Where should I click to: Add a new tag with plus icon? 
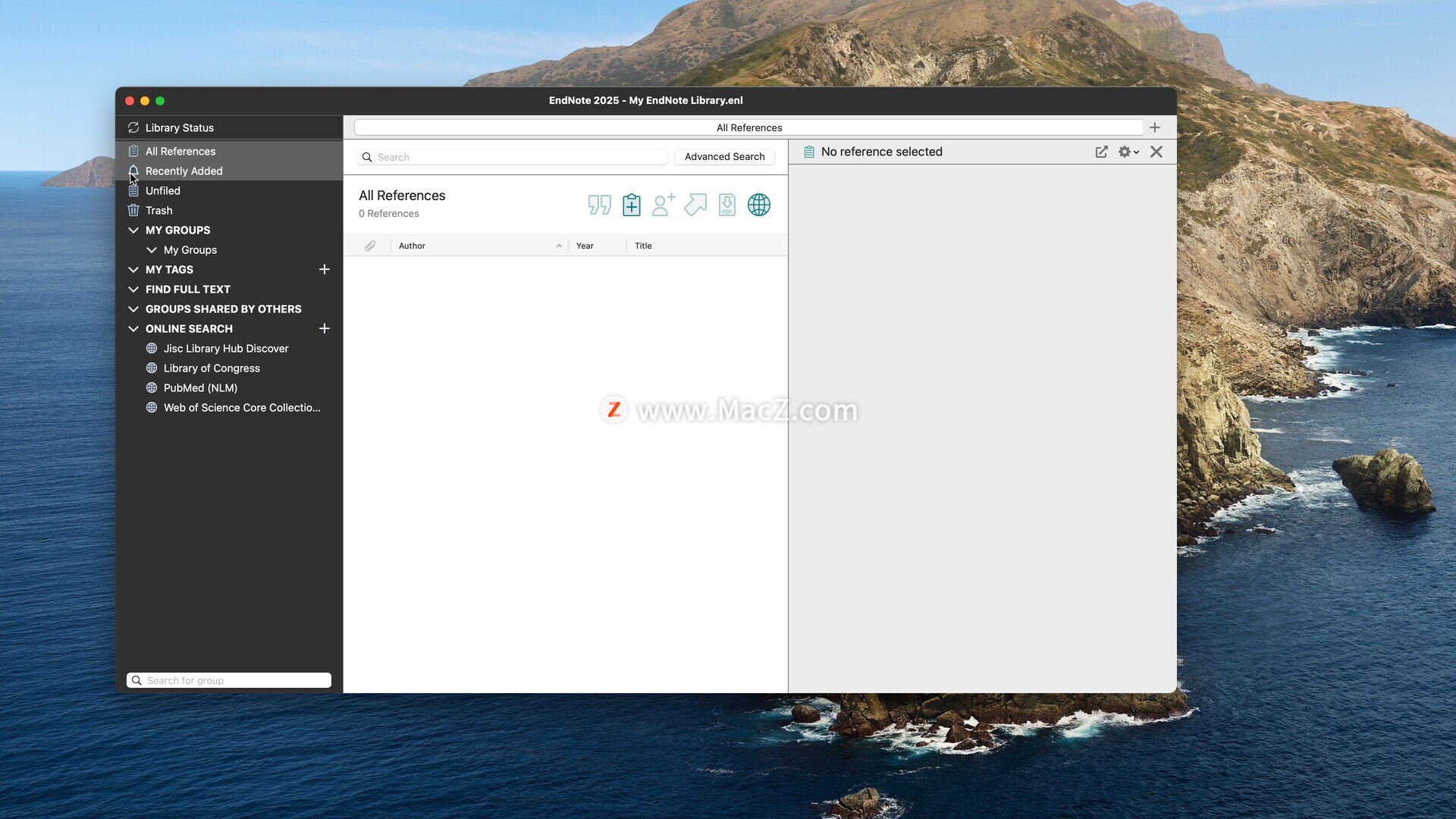point(325,269)
